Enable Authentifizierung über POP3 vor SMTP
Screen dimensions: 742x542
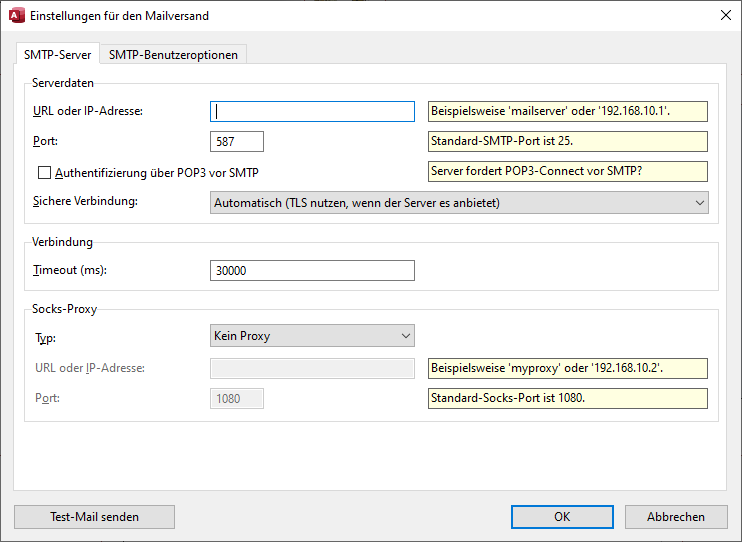(44, 173)
